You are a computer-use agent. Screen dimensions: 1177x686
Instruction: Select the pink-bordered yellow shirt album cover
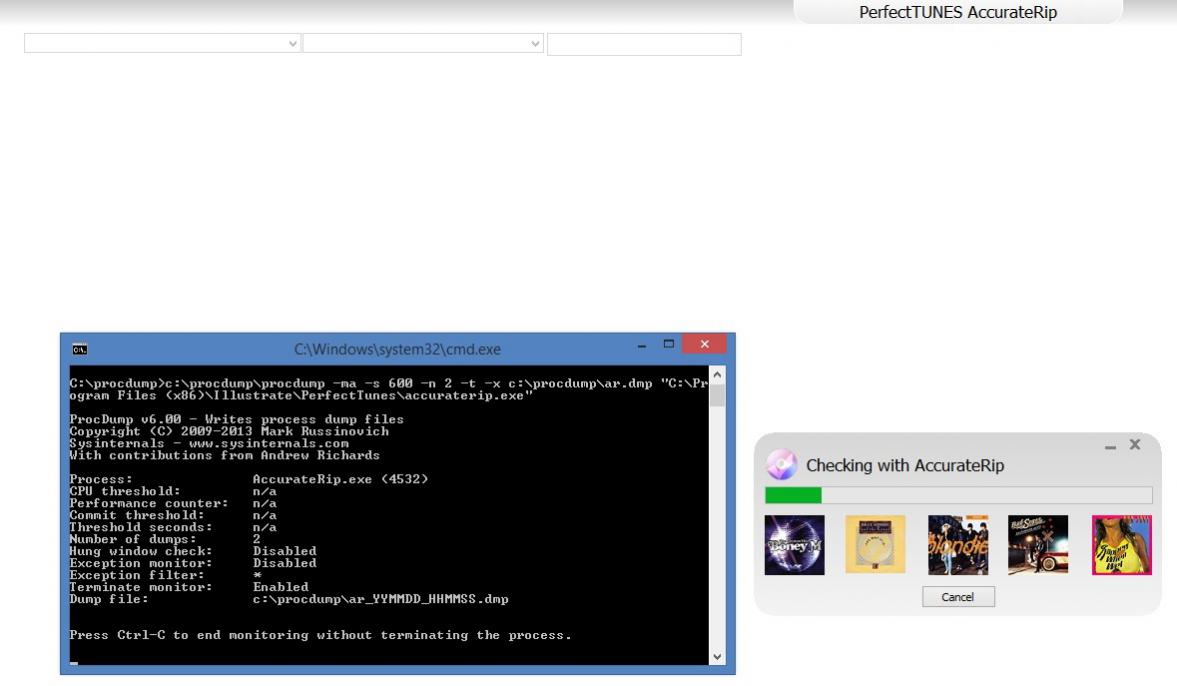[1121, 545]
